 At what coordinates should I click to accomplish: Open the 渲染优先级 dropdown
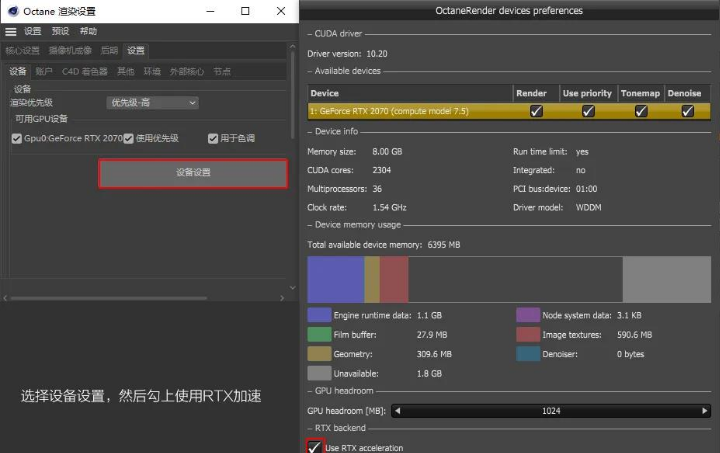pyautogui.click(x=152, y=103)
